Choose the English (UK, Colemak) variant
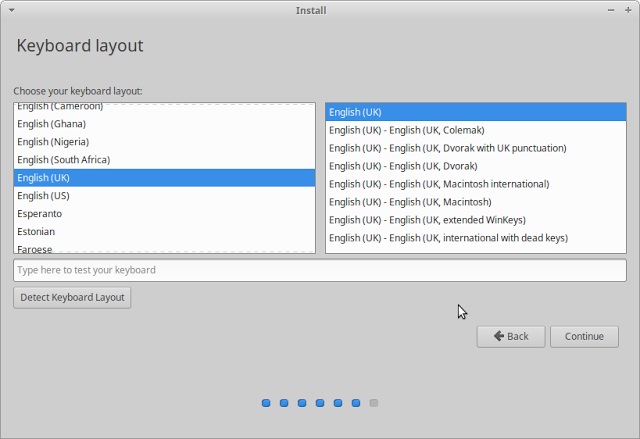This screenshot has height=439, width=640. click(x=406, y=130)
